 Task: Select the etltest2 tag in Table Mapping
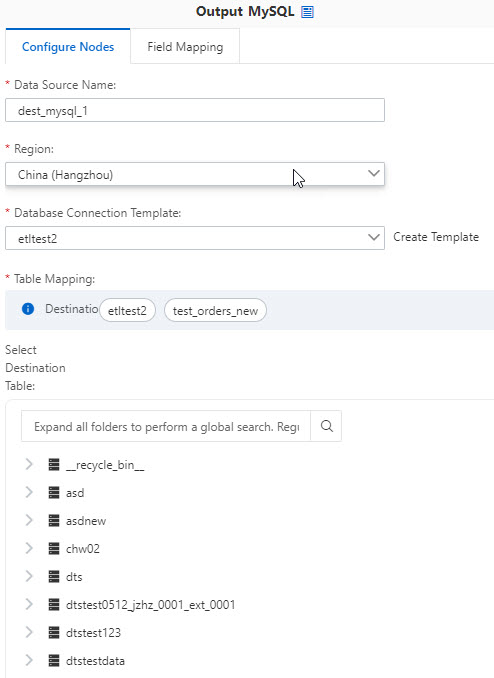coord(127,310)
